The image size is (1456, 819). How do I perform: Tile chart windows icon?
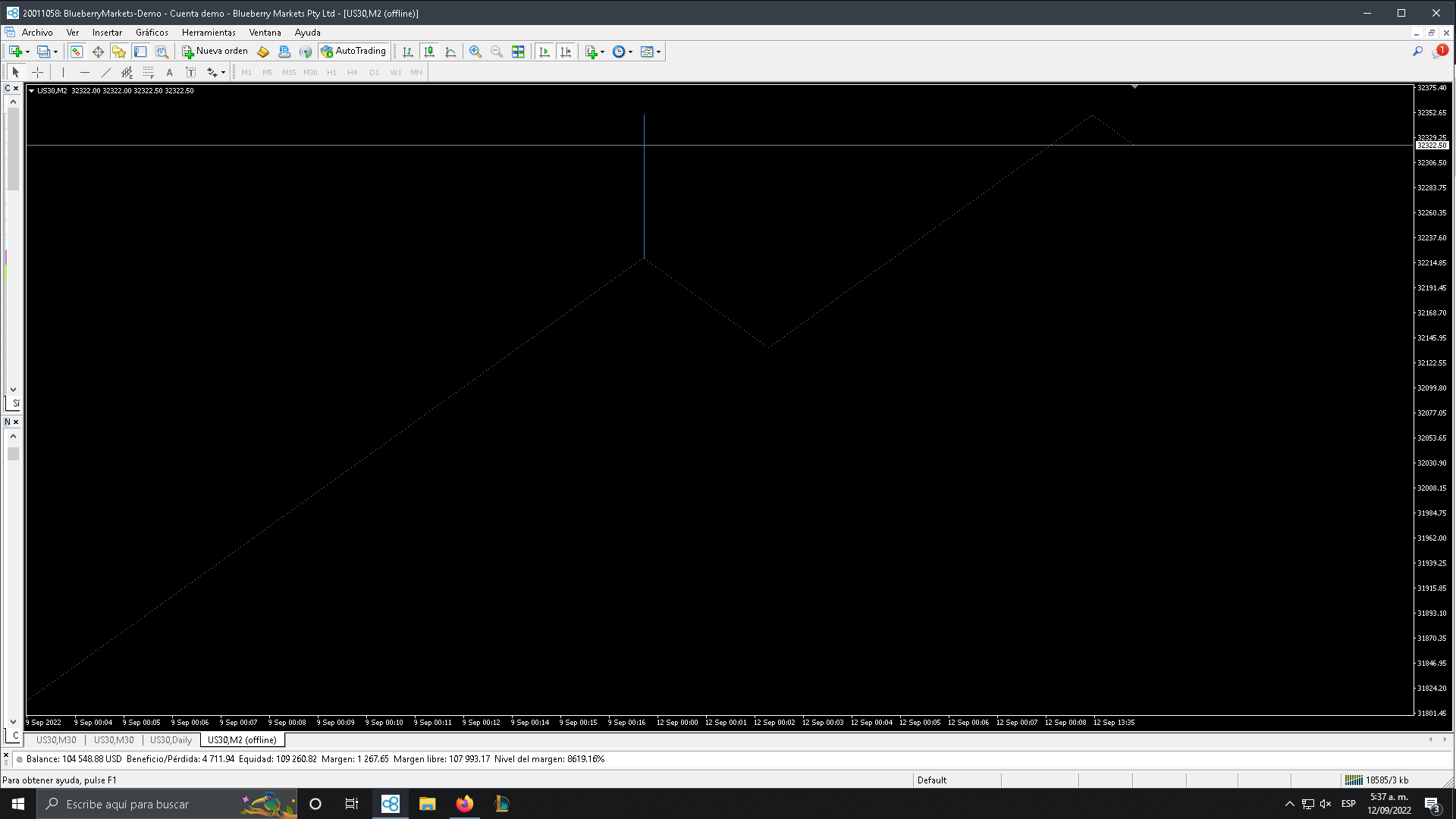(518, 52)
